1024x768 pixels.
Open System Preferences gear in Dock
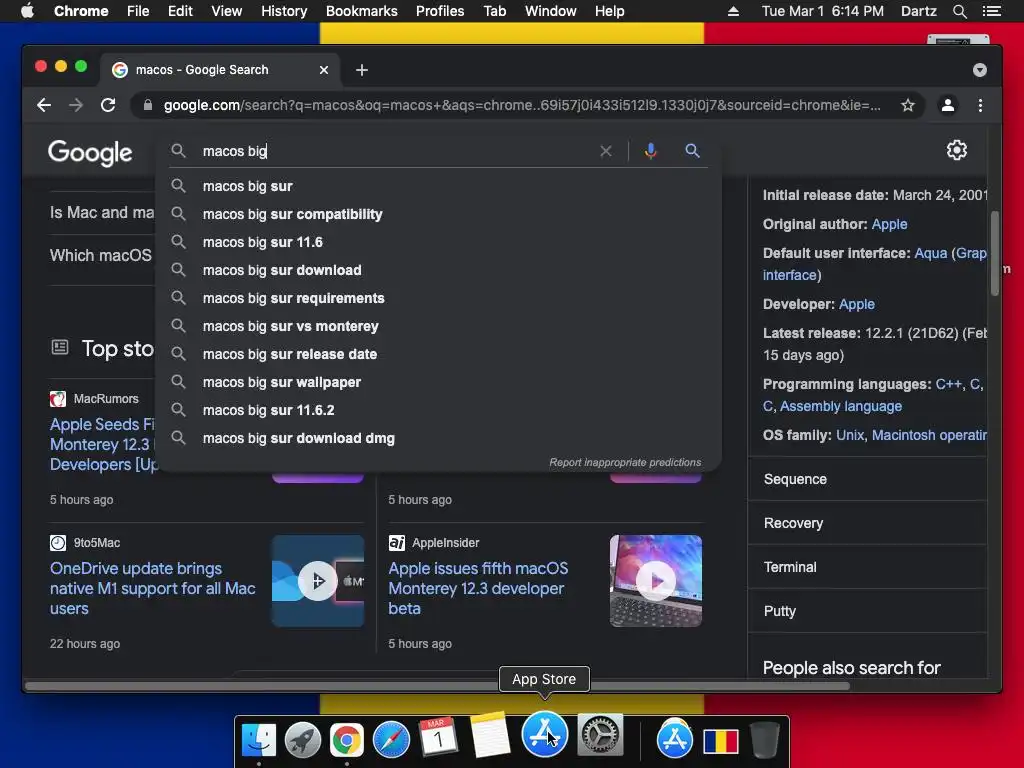pos(600,735)
